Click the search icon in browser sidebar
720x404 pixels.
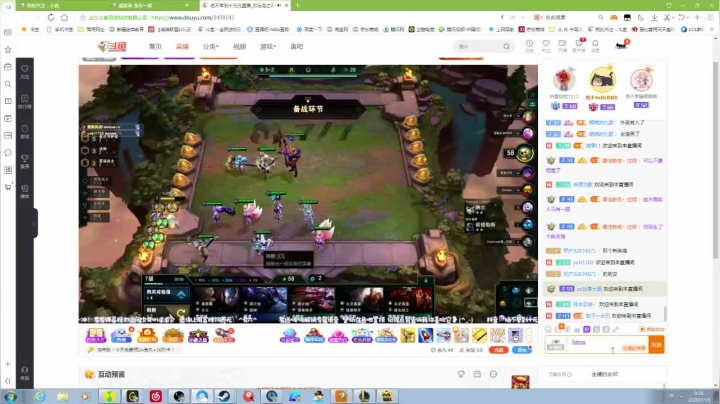(x=8, y=84)
